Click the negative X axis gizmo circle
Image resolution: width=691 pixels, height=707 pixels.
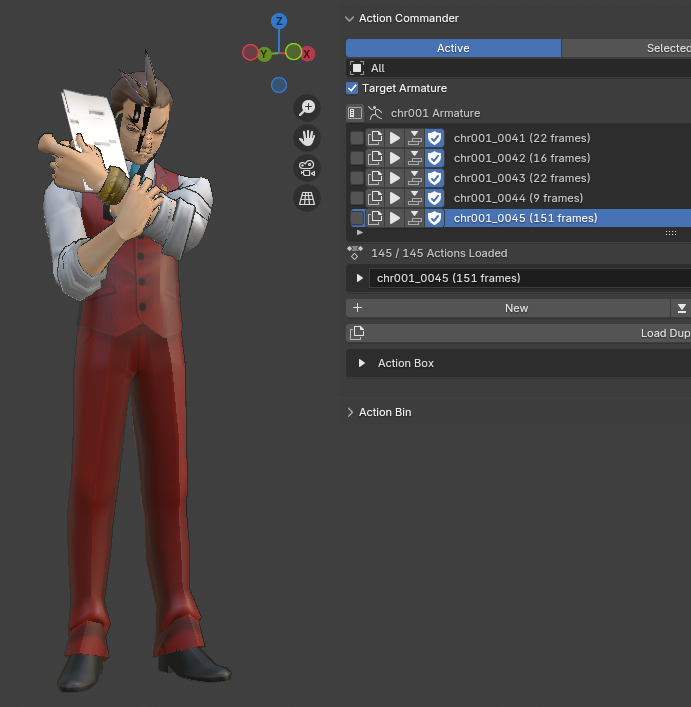click(x=250, y=52)
